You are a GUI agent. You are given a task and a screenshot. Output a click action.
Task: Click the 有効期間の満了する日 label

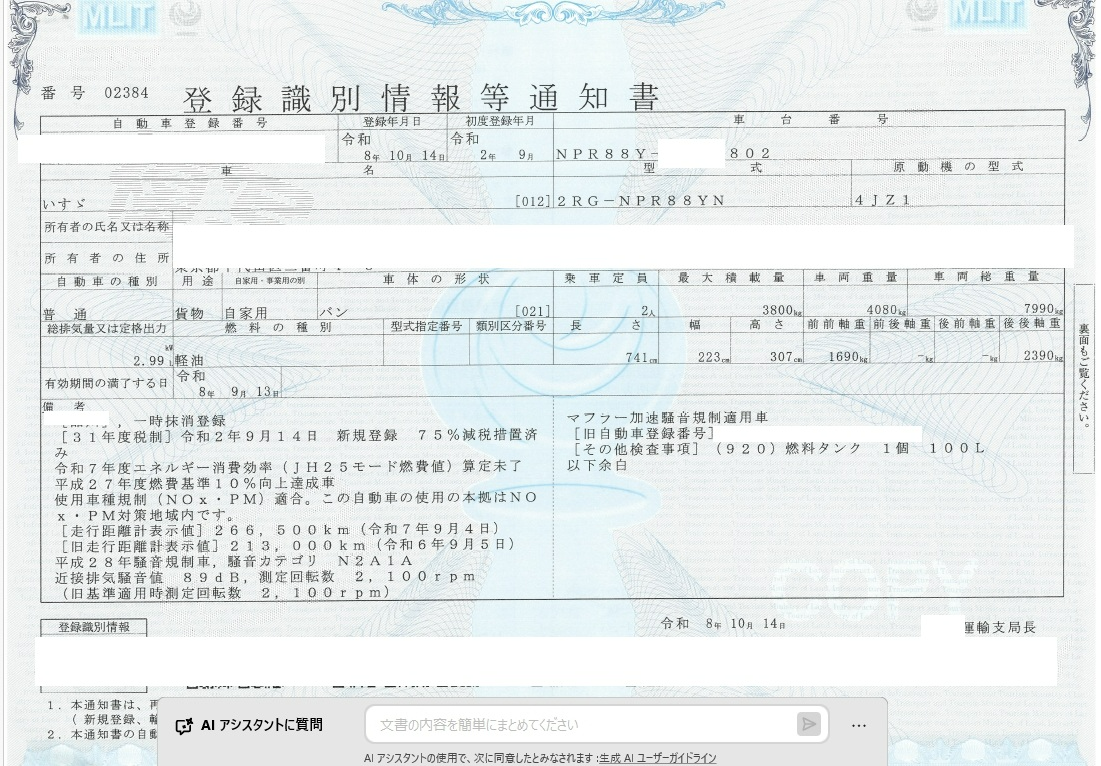(106, 383)
